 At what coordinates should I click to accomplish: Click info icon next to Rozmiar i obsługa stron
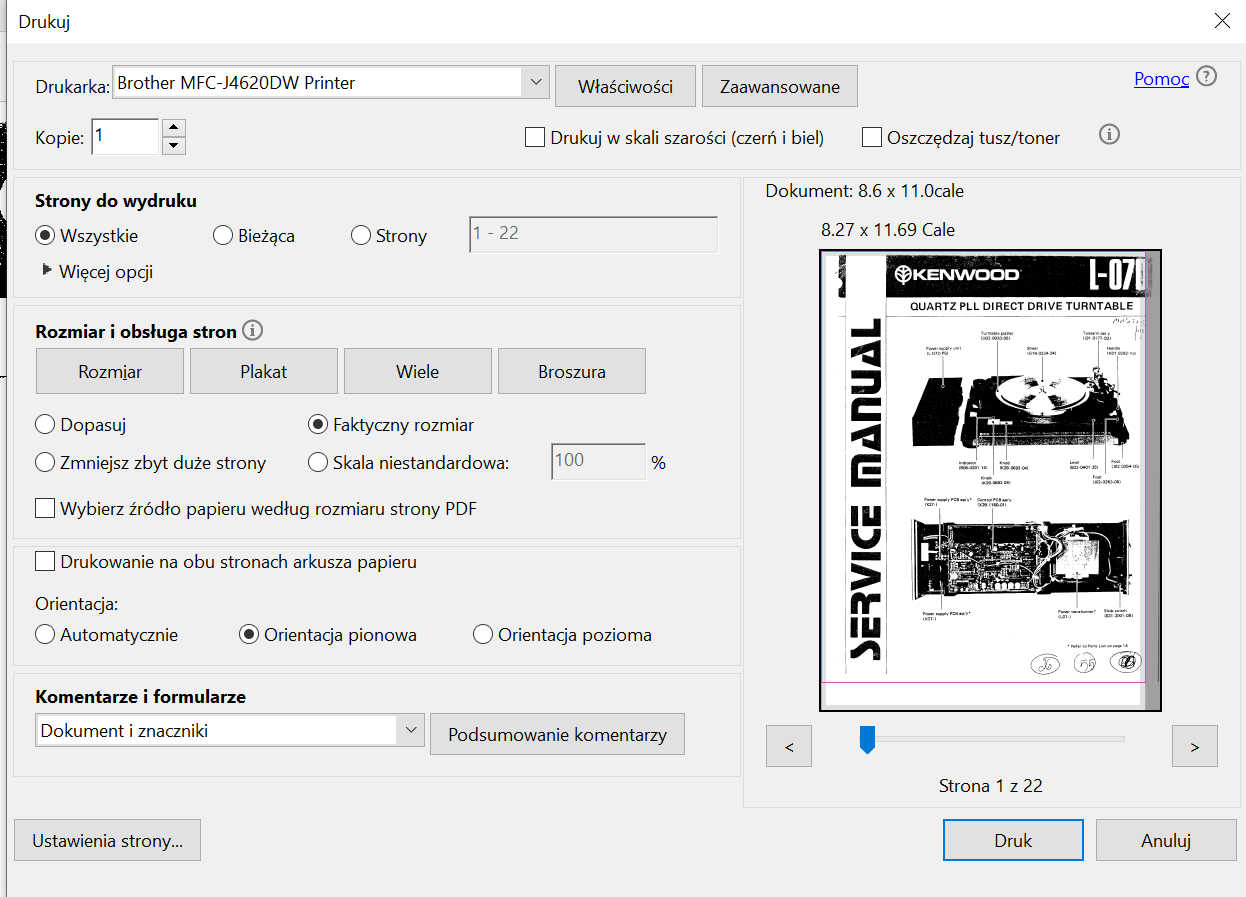pyautogui.click(x=253, y=330)
